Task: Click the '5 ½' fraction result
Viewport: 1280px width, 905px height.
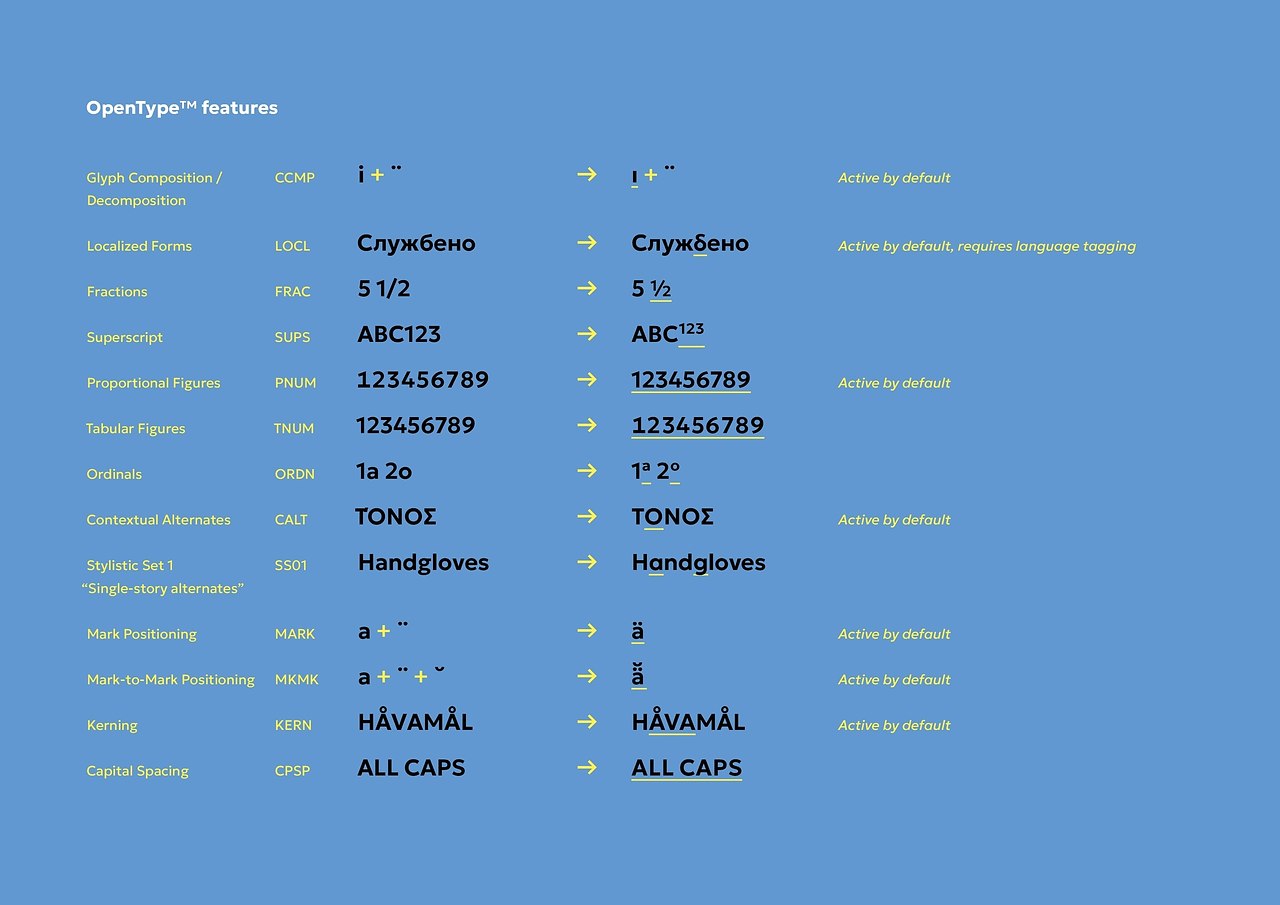Action: (652, 290)
